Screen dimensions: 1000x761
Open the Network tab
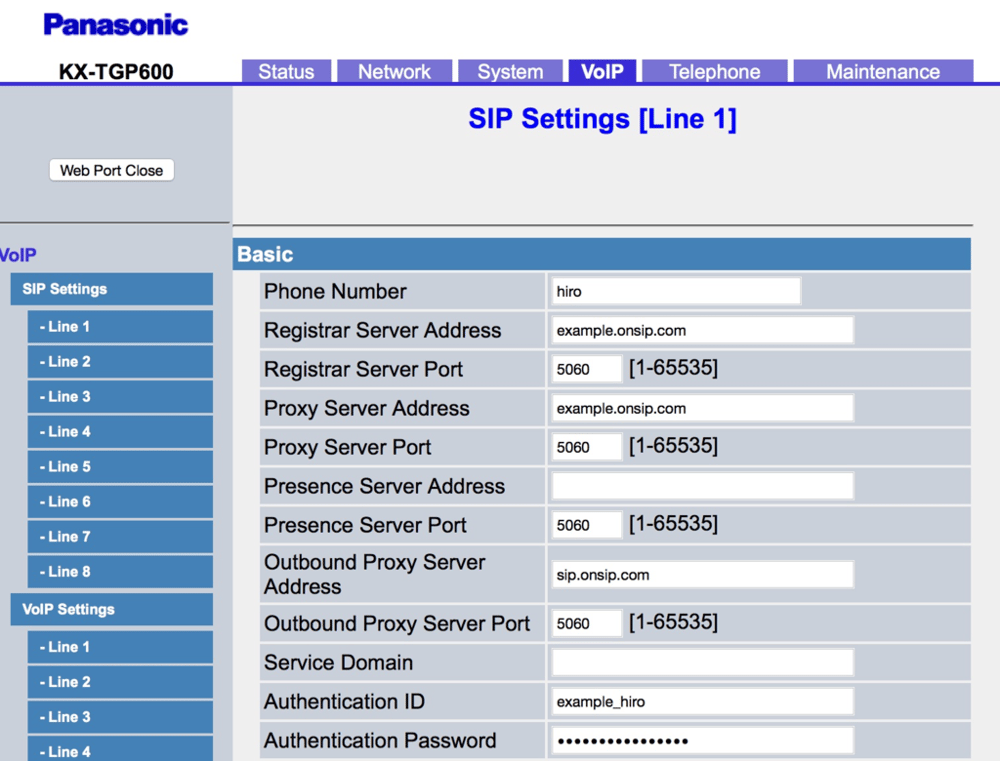(x=394, y=71)
